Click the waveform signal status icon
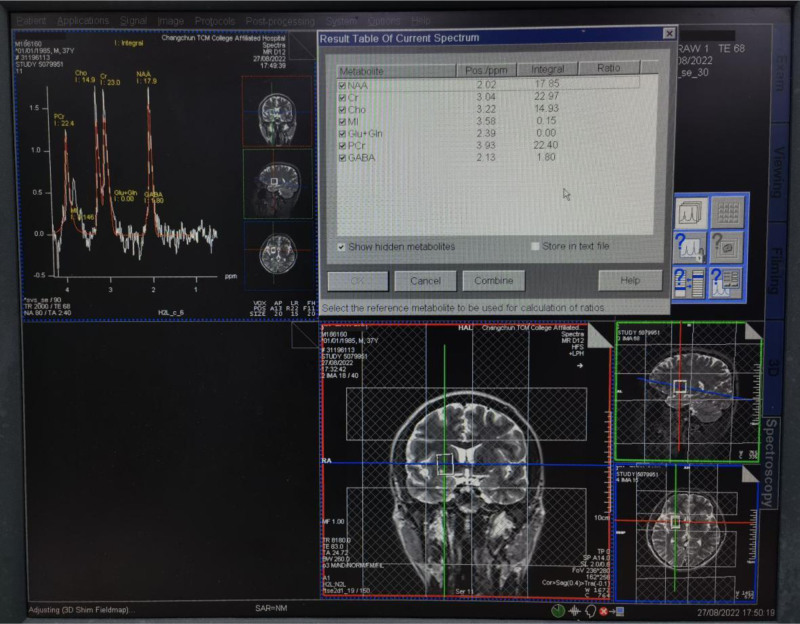 (574, 611)
